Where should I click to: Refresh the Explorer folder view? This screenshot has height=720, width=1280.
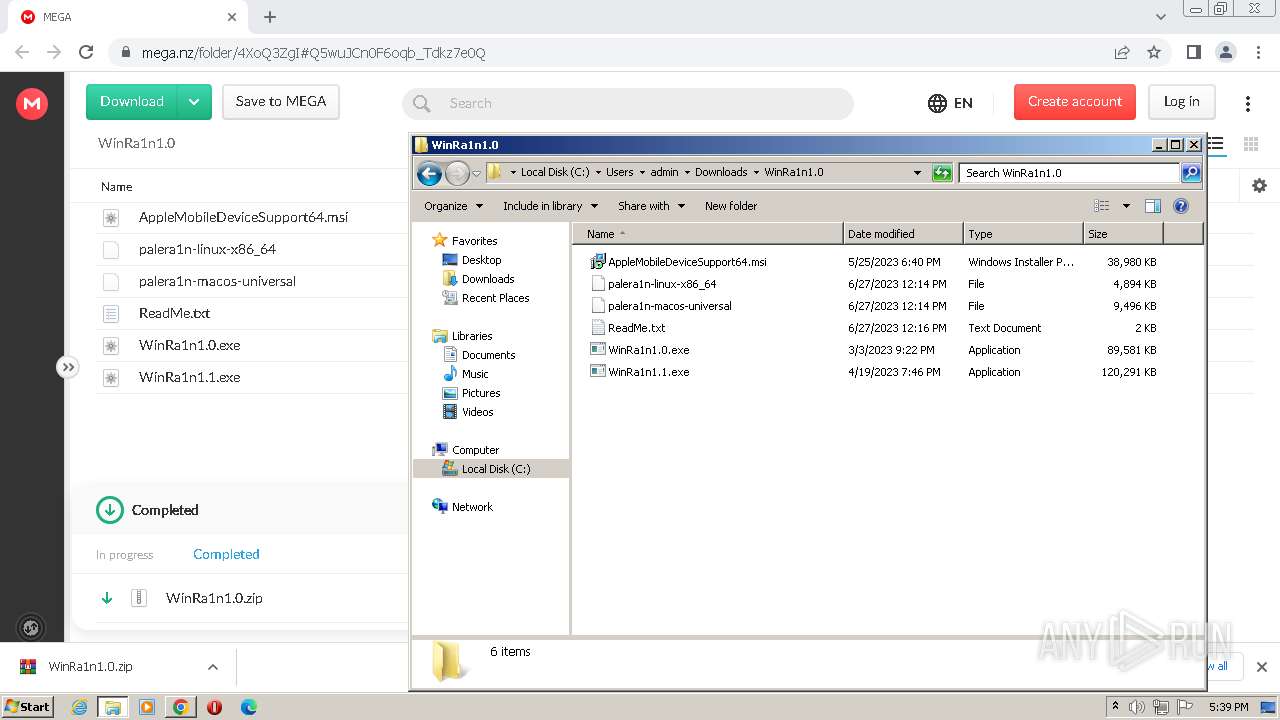[x=941, y=173]
